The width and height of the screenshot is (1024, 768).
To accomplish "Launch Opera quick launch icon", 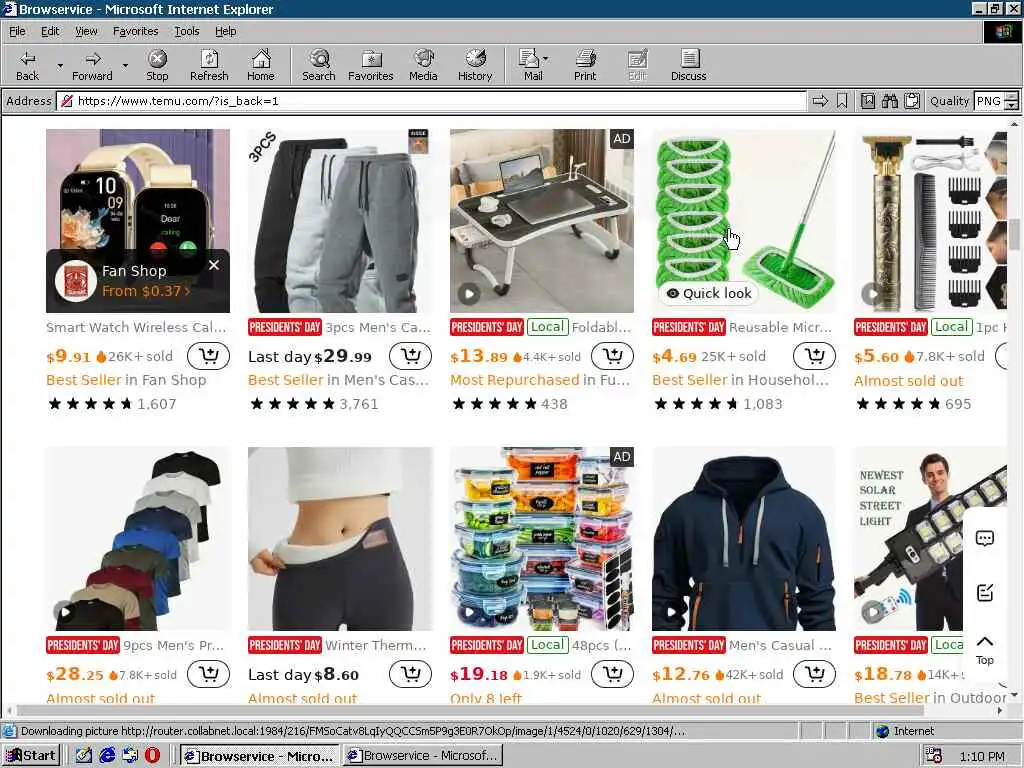I will (152, 756).
